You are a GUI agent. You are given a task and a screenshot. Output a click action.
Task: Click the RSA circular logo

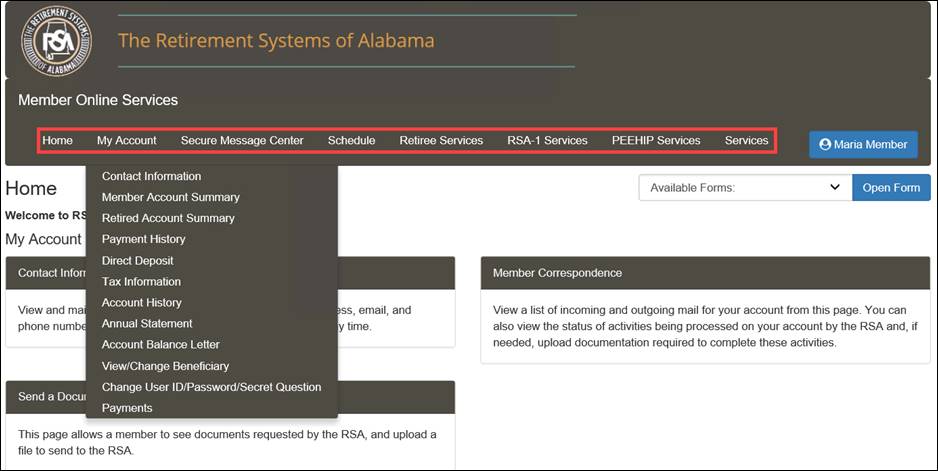point(57,41)
